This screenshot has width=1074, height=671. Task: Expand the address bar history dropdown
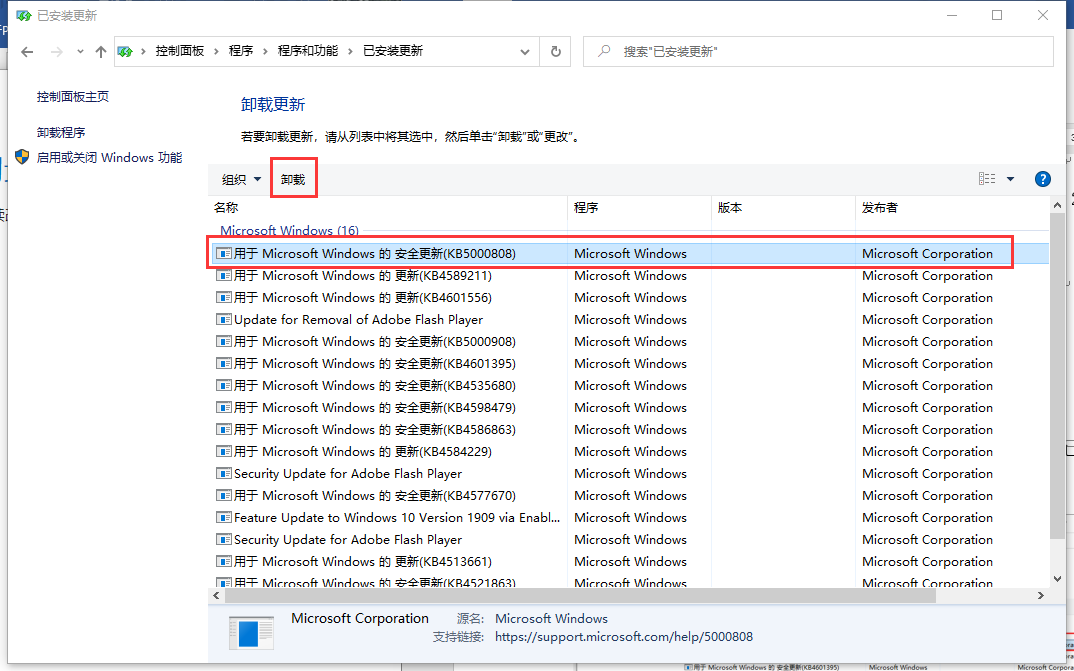(525, 52)
